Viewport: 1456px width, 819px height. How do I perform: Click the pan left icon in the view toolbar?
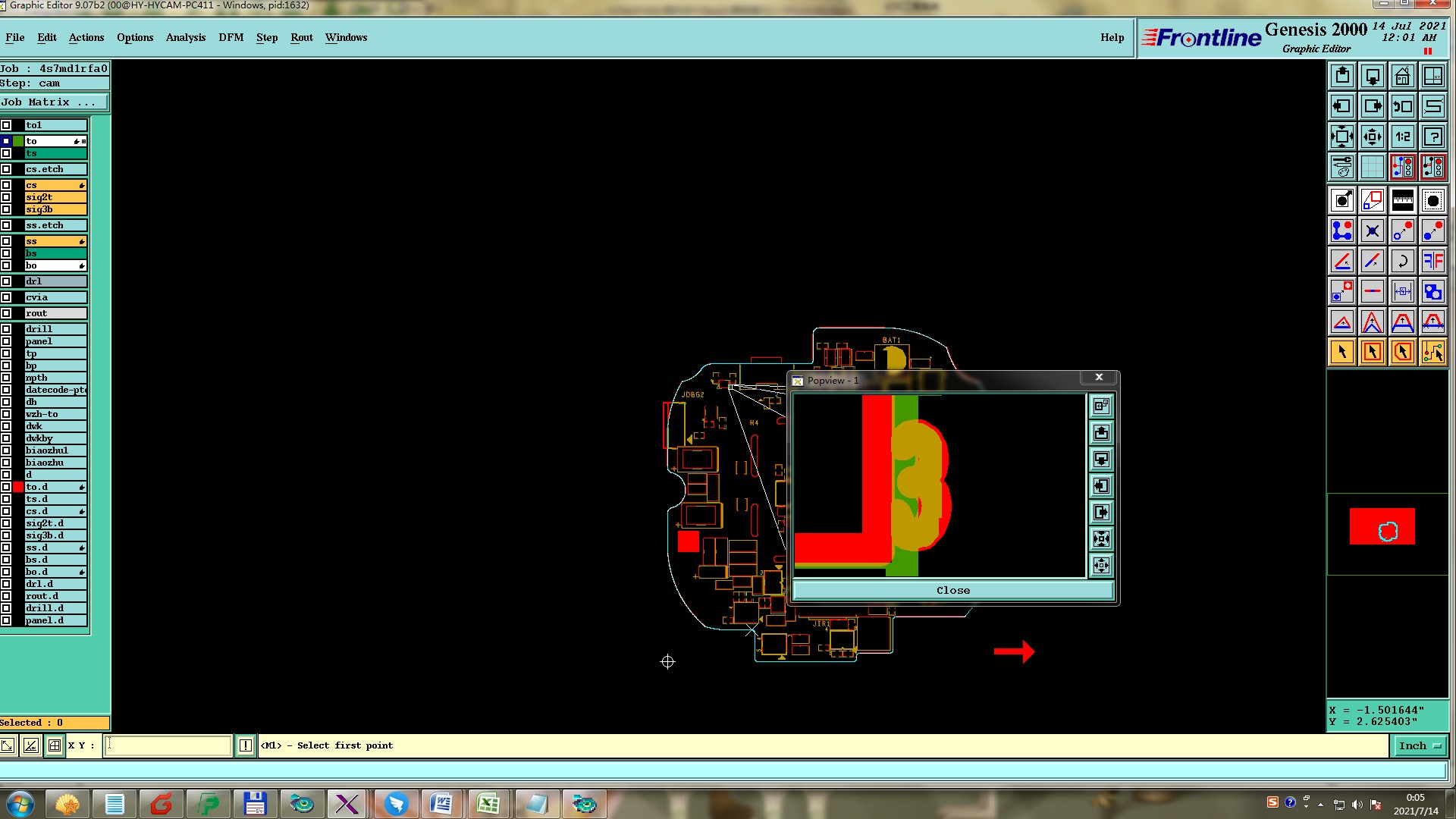[1342, 106]
